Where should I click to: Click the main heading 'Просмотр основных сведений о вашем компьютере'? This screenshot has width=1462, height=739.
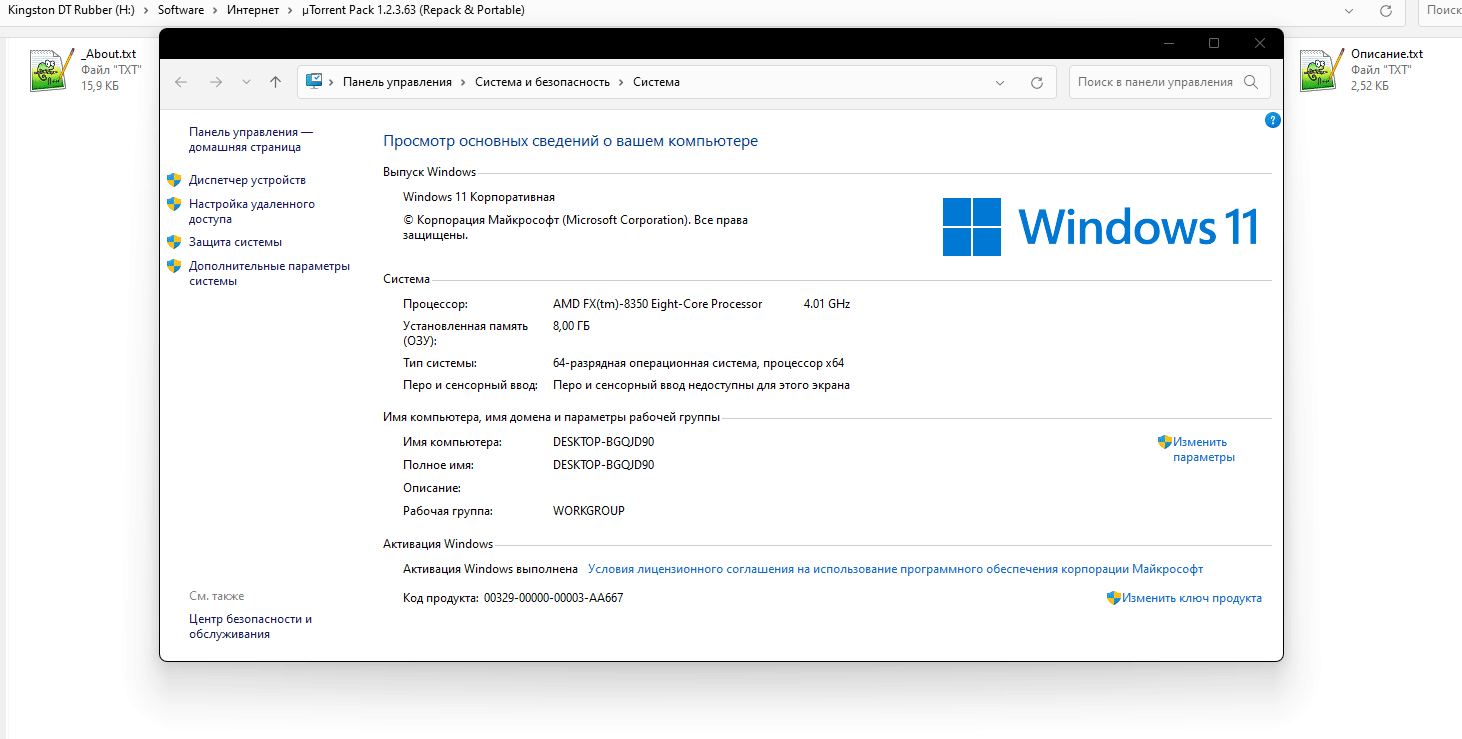(570, 141)
